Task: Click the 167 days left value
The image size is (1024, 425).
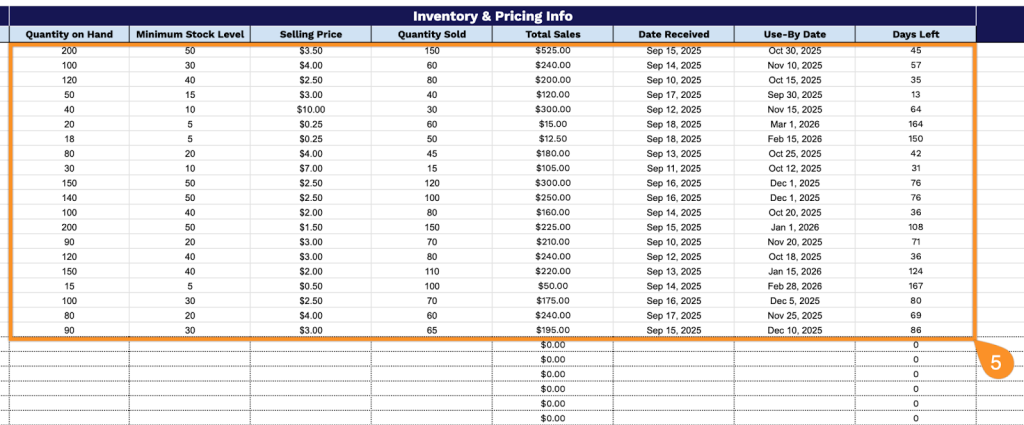Action: click(916, 286)
